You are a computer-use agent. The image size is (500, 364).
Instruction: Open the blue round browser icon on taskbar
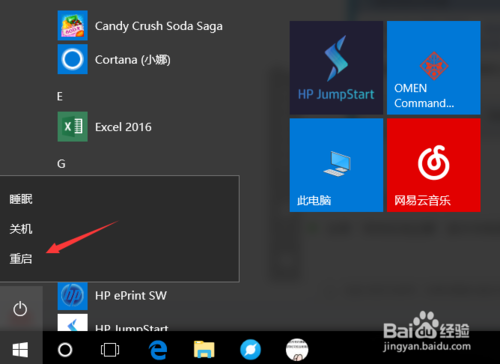(250, 350)
